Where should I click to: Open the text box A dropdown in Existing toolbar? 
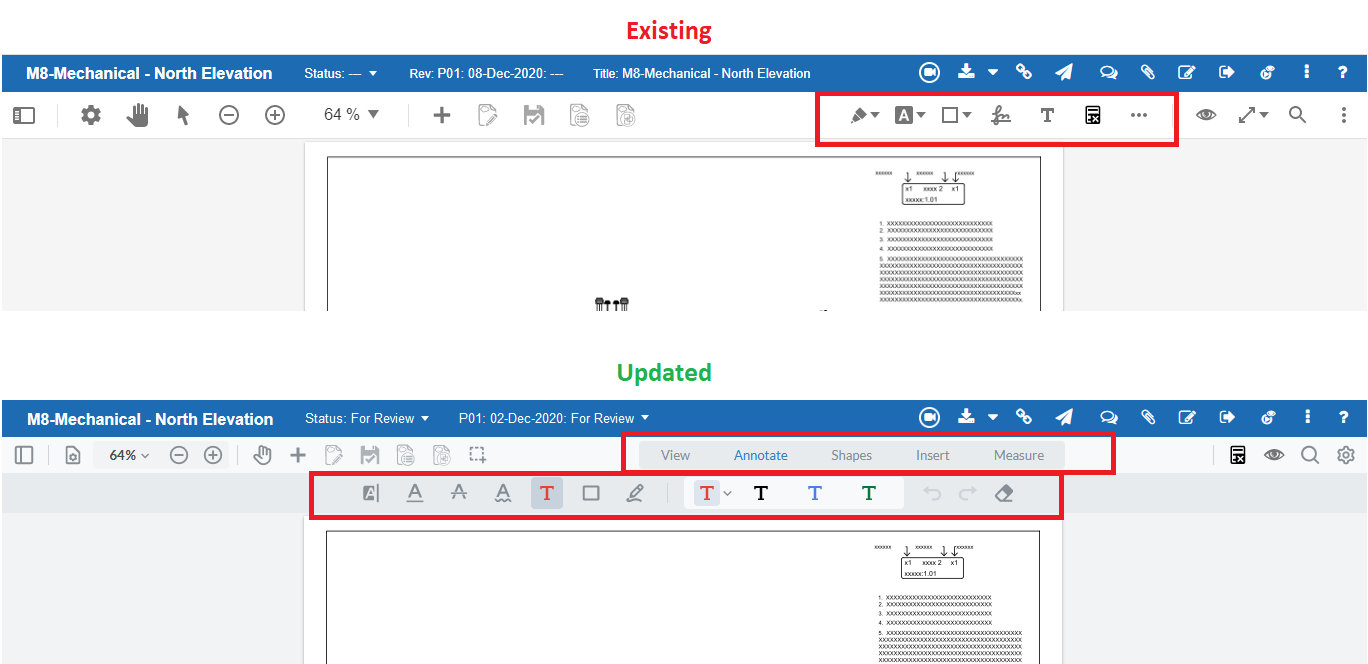coord(910,115)
